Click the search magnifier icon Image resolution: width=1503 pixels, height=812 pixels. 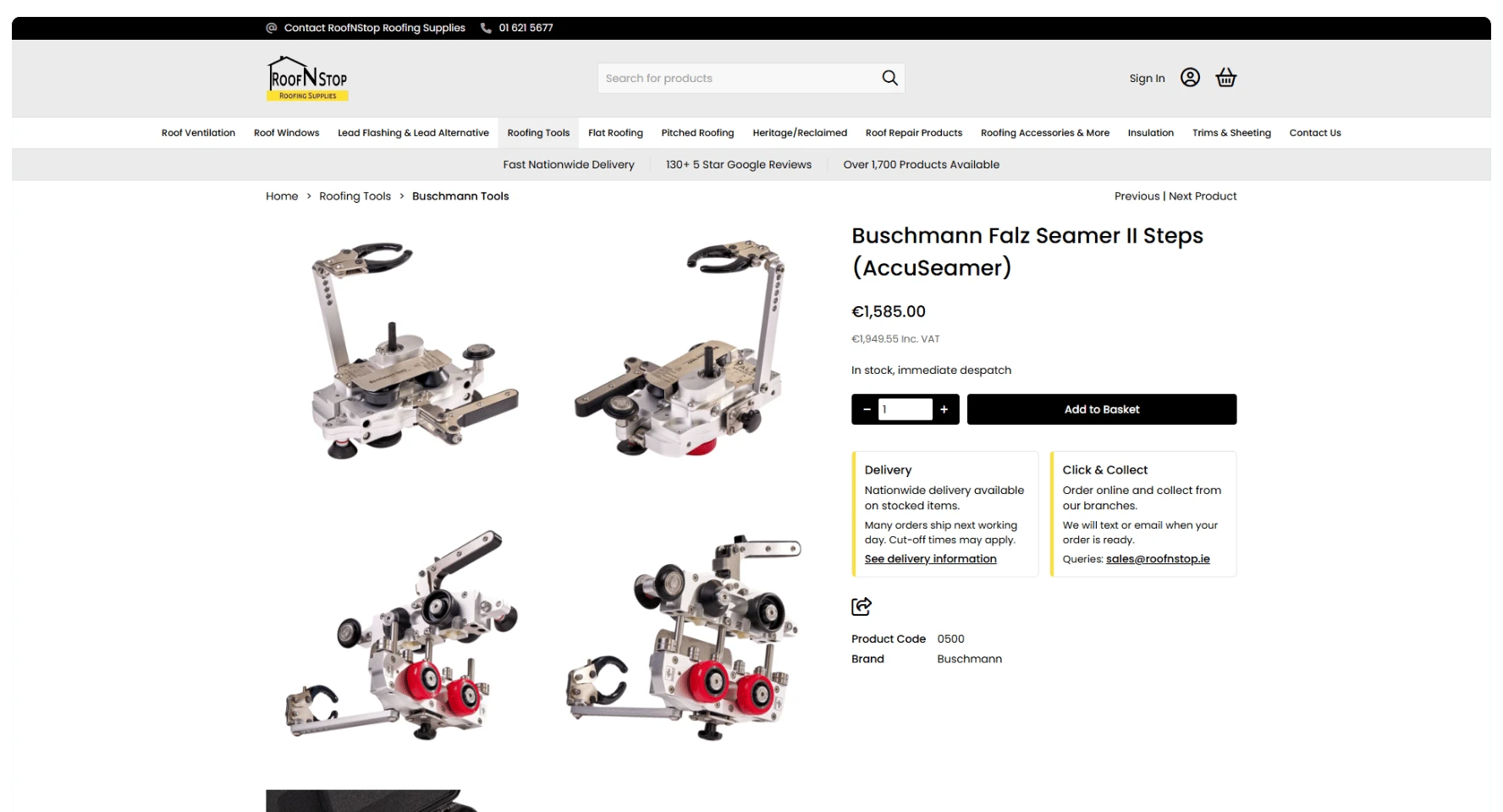889,78
